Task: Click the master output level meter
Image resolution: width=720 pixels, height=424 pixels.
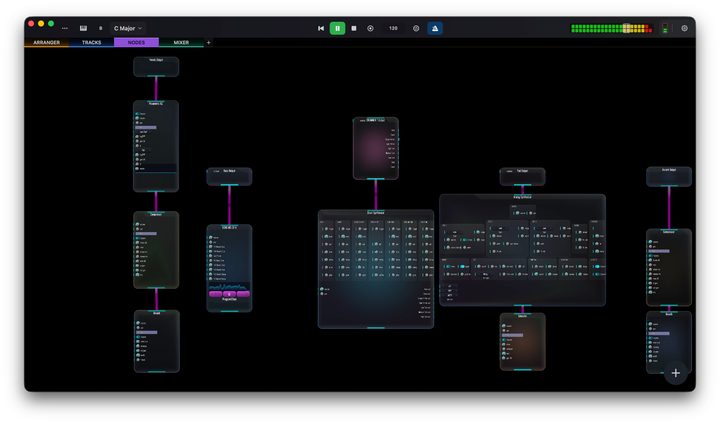Action: tap(611, 28)
